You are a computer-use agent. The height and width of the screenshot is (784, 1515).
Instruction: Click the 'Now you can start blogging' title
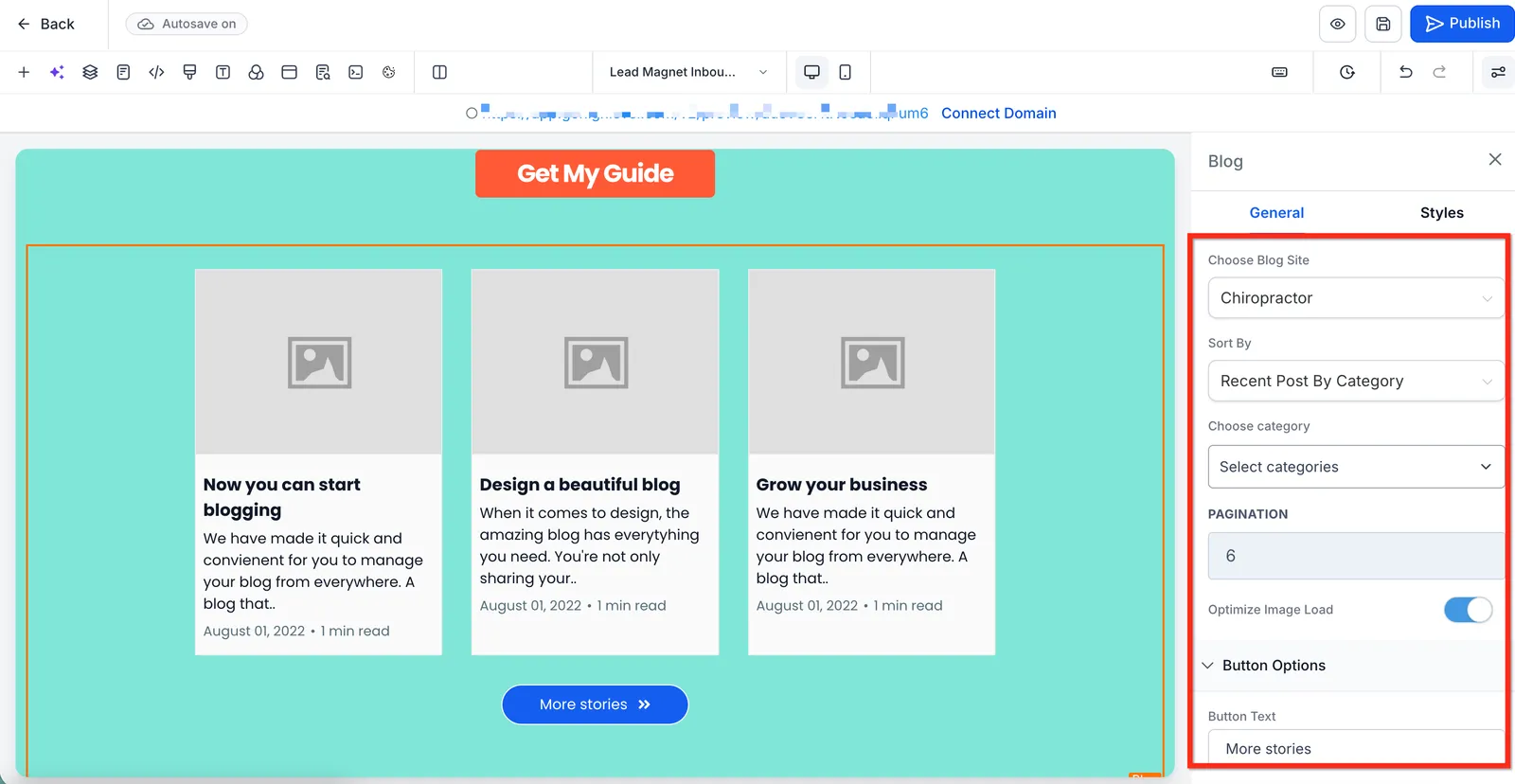click(282, 497)
